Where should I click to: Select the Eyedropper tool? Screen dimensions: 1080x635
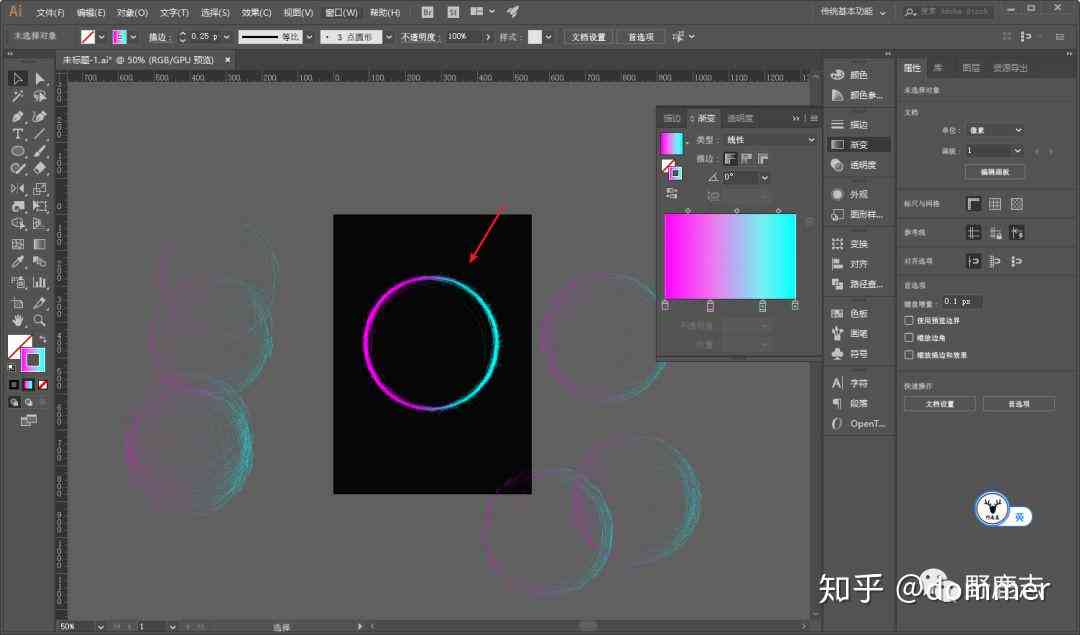click(18, 262)
